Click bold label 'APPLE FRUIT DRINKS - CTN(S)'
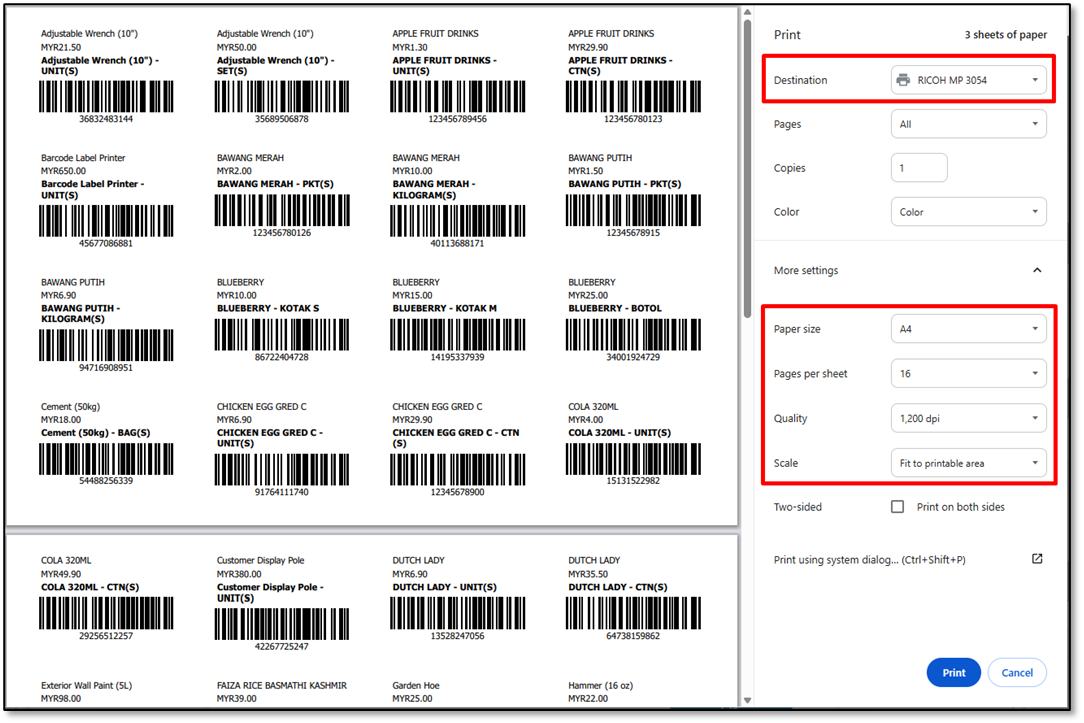This screenshot has height=723, width=1084. (x=620, y=66)
